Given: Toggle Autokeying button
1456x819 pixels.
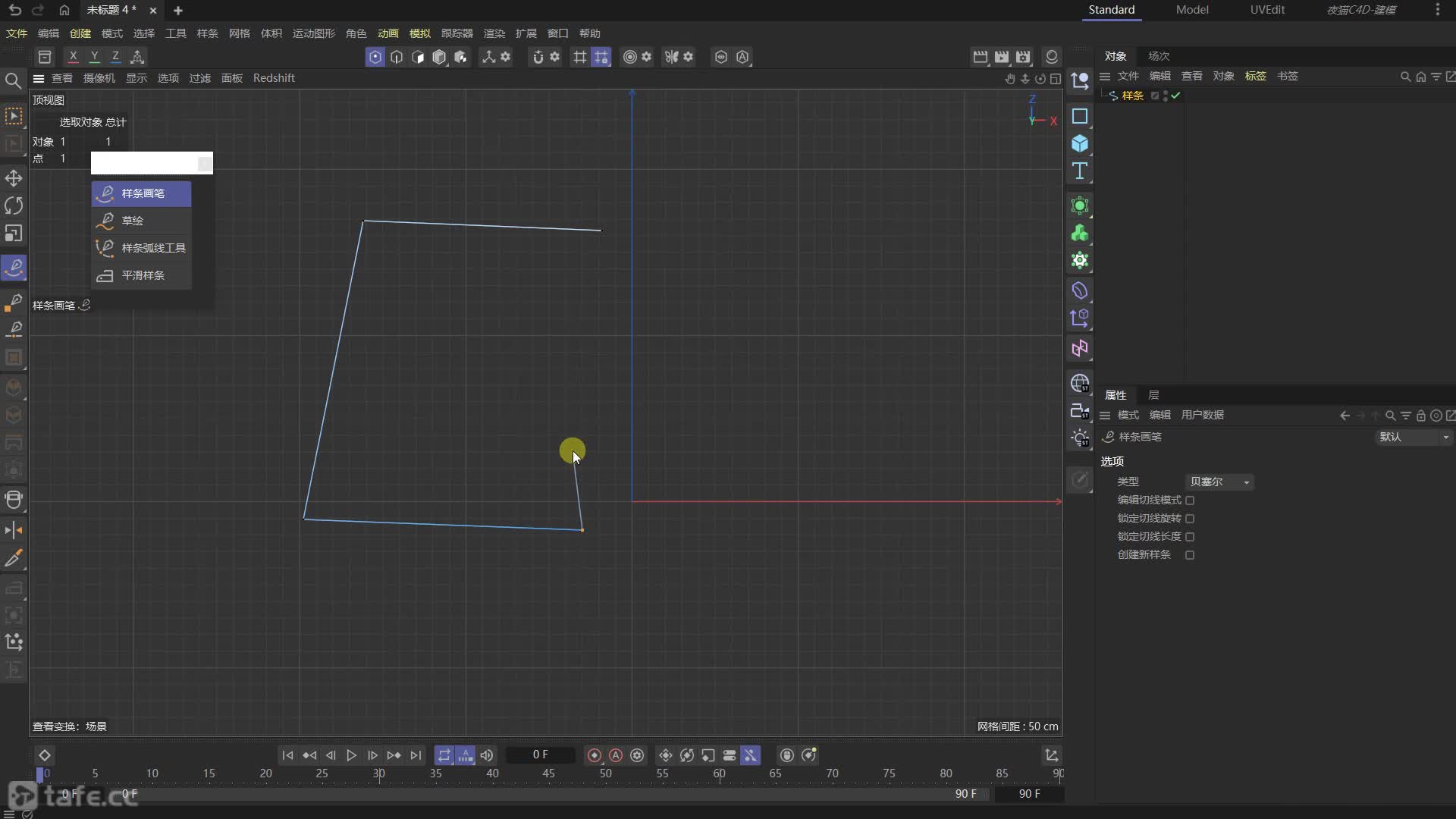Looking at the screenshot, I should tap(616, 755).
